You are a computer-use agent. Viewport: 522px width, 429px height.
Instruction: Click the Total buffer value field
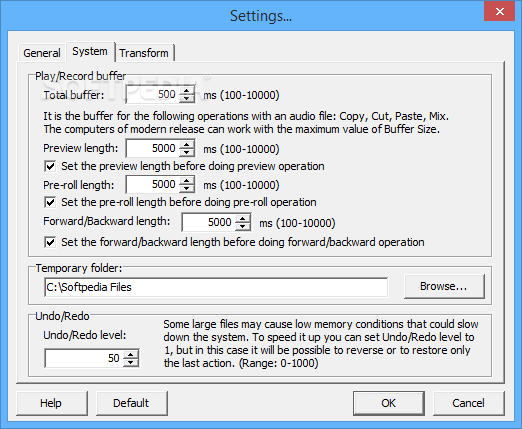pos(153,95)
